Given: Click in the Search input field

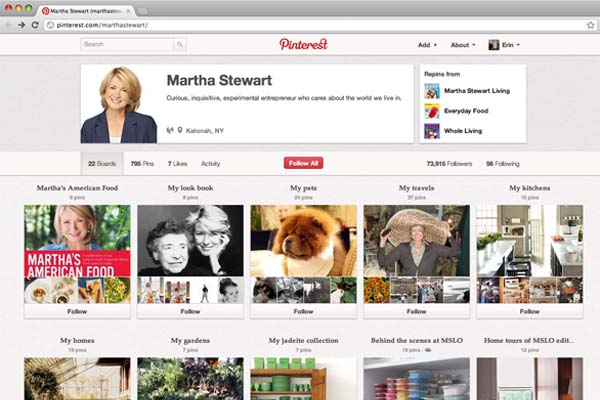Looking at the screenshot, I should tap(126, 44).
